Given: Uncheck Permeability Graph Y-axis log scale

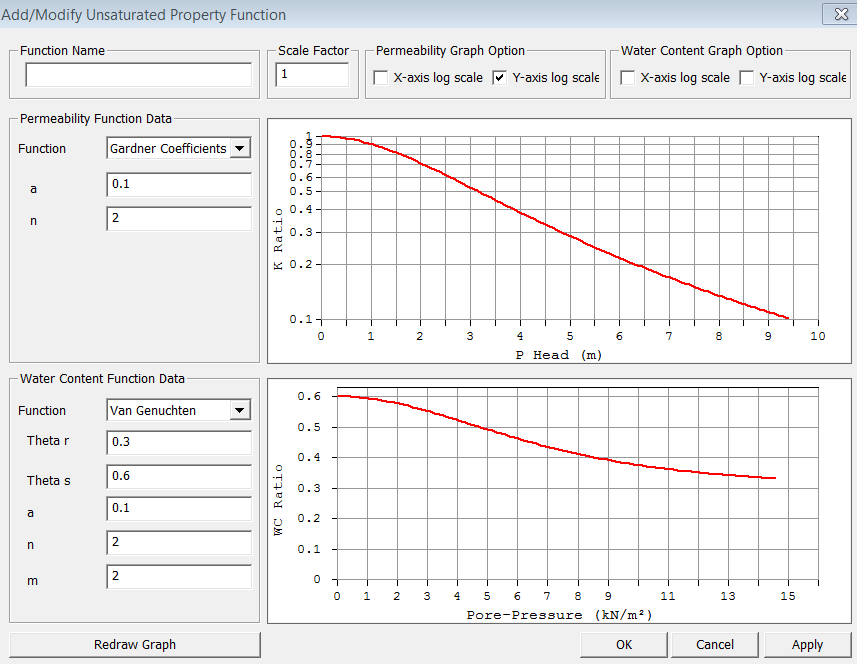Looking at the screenshot, I should pyautogui.click(x=500, y=78).
